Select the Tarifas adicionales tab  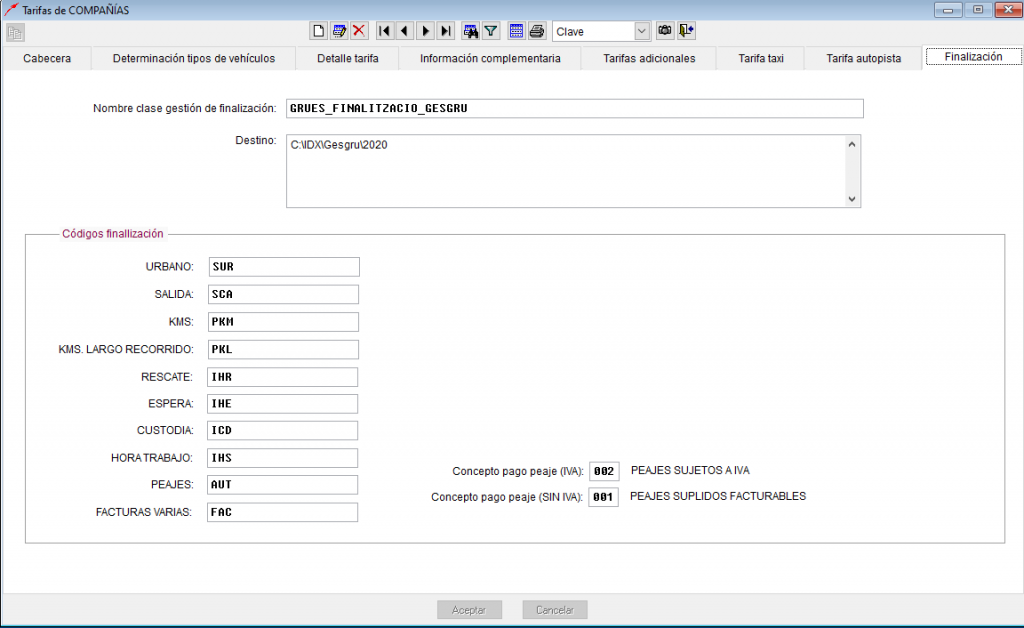point(649,58)
